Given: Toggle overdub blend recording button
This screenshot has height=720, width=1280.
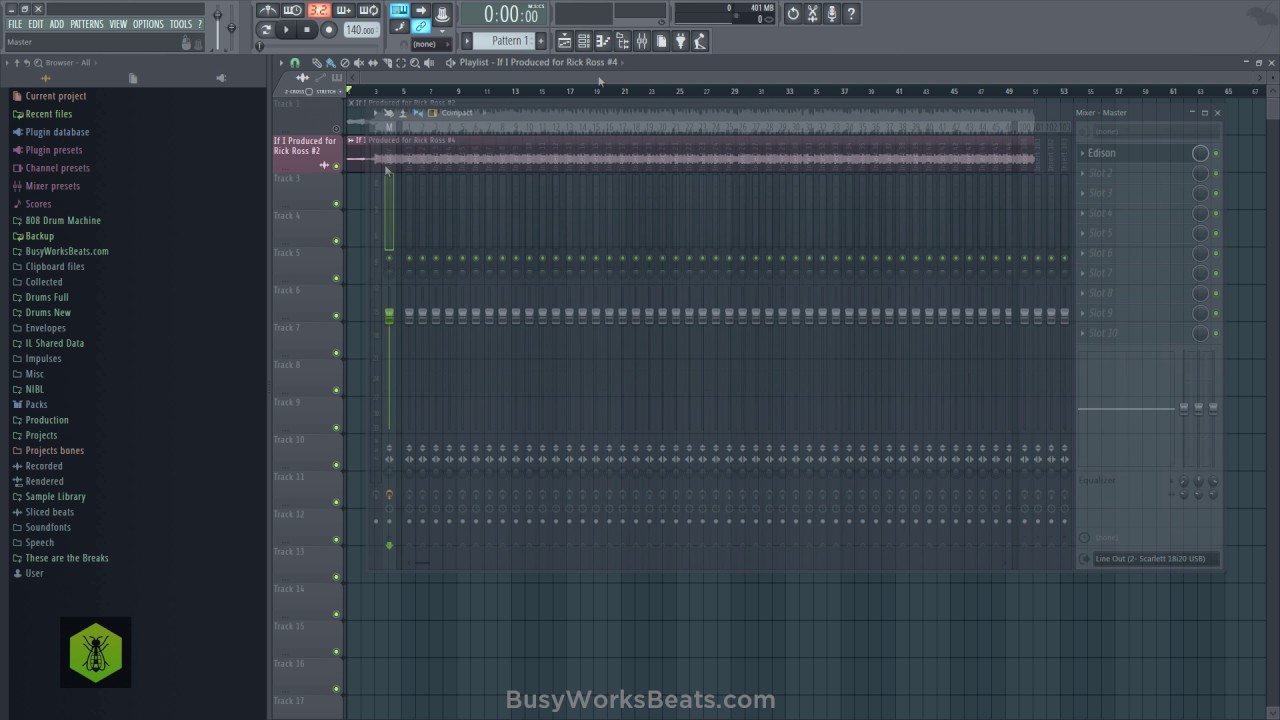Looking at the screenshot, I should 343,10.
